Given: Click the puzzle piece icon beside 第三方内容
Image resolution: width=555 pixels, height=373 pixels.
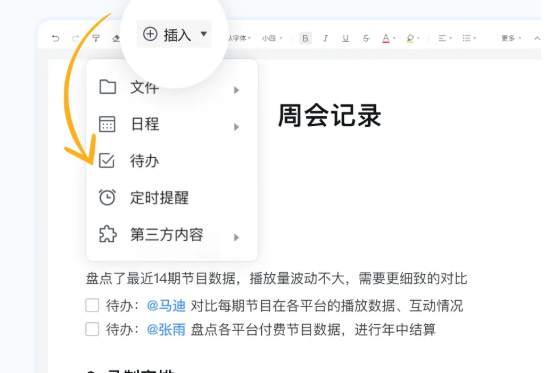Looking at the screenshot, I should click(x=108, y=234).
